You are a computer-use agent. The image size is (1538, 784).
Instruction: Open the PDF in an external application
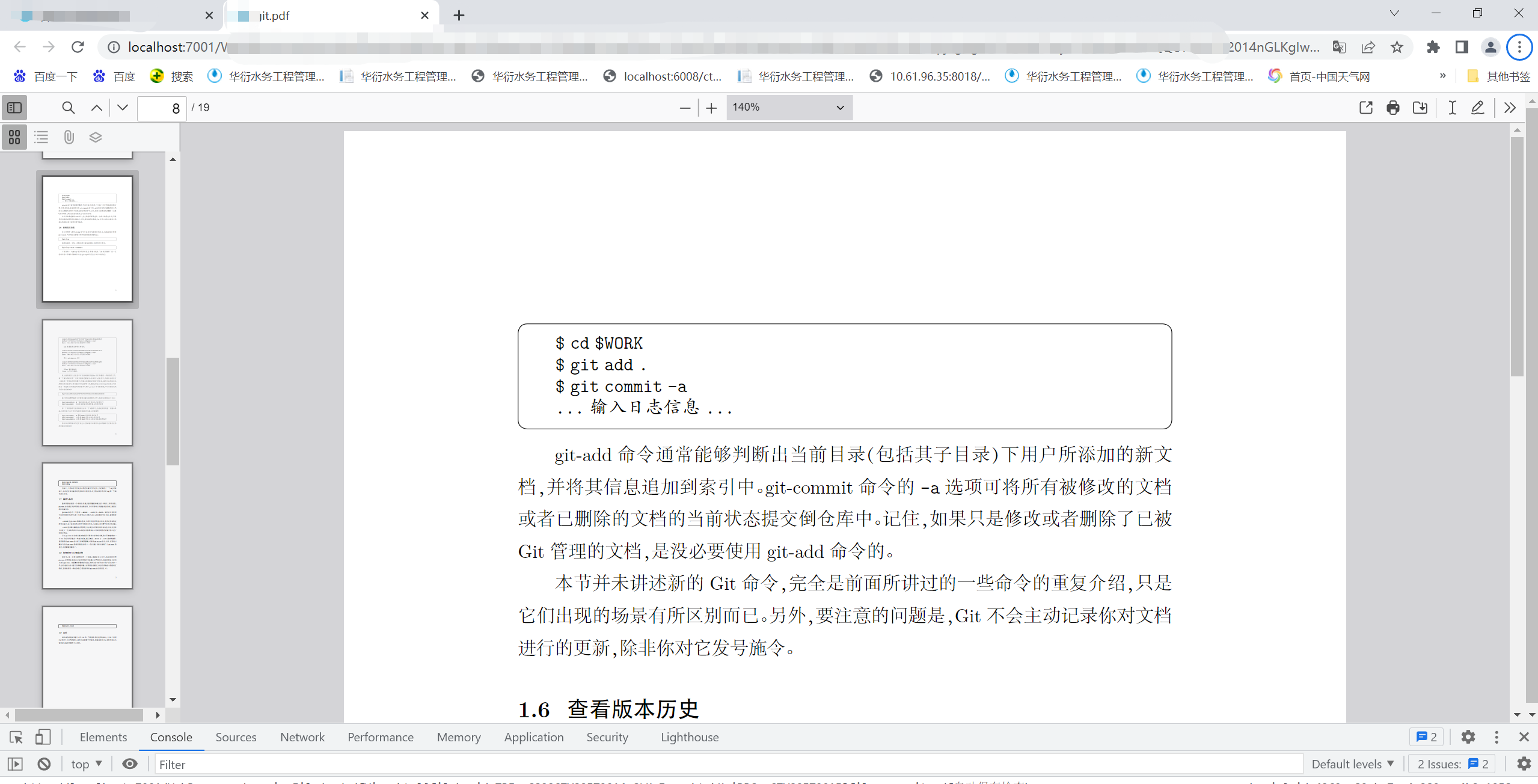pyautogui.click(x=1365, y=107)
